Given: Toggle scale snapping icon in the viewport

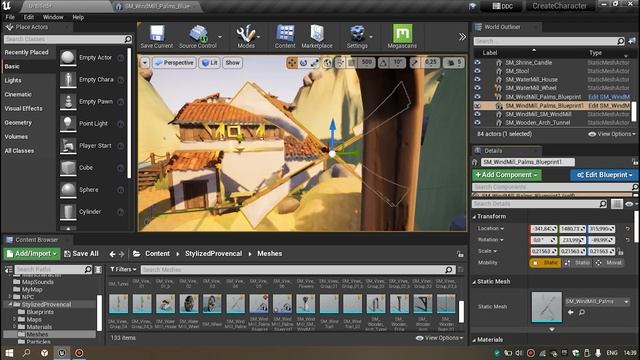Looking at the screenshot, I should 414,63.
